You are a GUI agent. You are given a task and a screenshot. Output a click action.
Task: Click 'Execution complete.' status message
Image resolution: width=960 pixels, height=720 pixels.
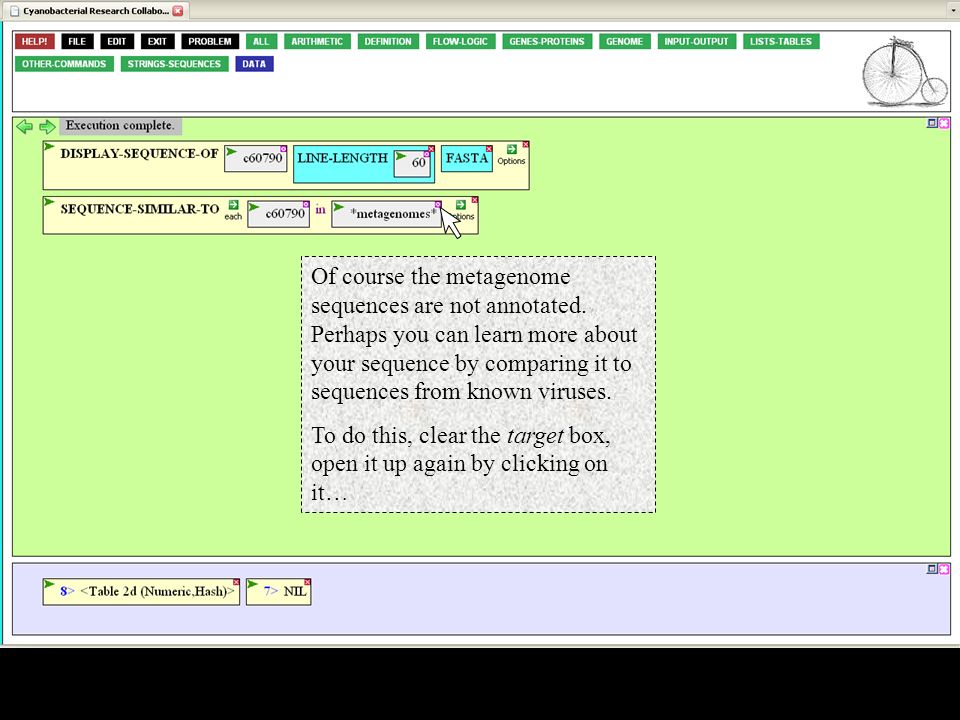[120, 126]
